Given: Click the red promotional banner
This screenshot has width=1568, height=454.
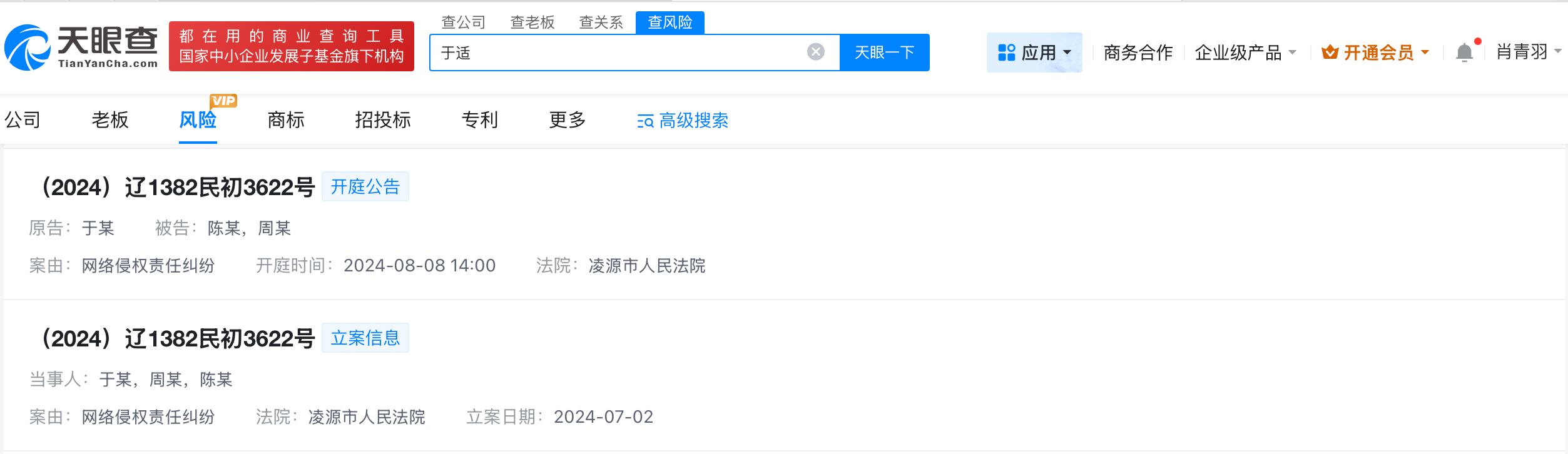Looking at the screenshot, I should tap(291, 46).
